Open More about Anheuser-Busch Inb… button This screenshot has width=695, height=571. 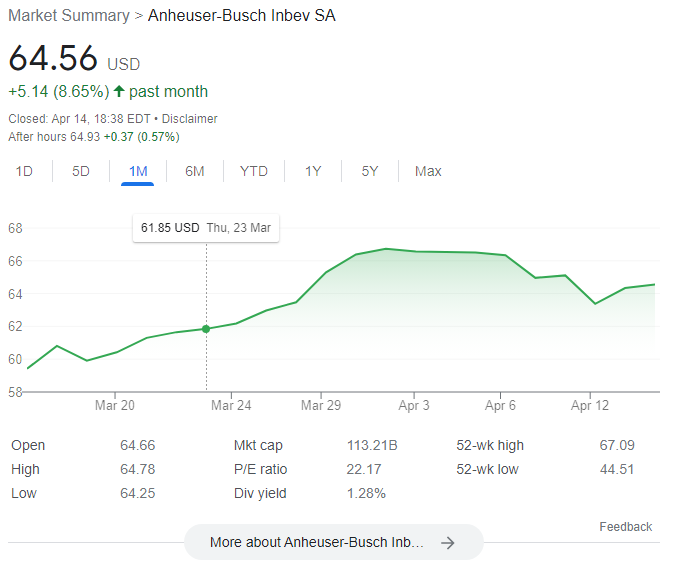(x=333, y=542)
